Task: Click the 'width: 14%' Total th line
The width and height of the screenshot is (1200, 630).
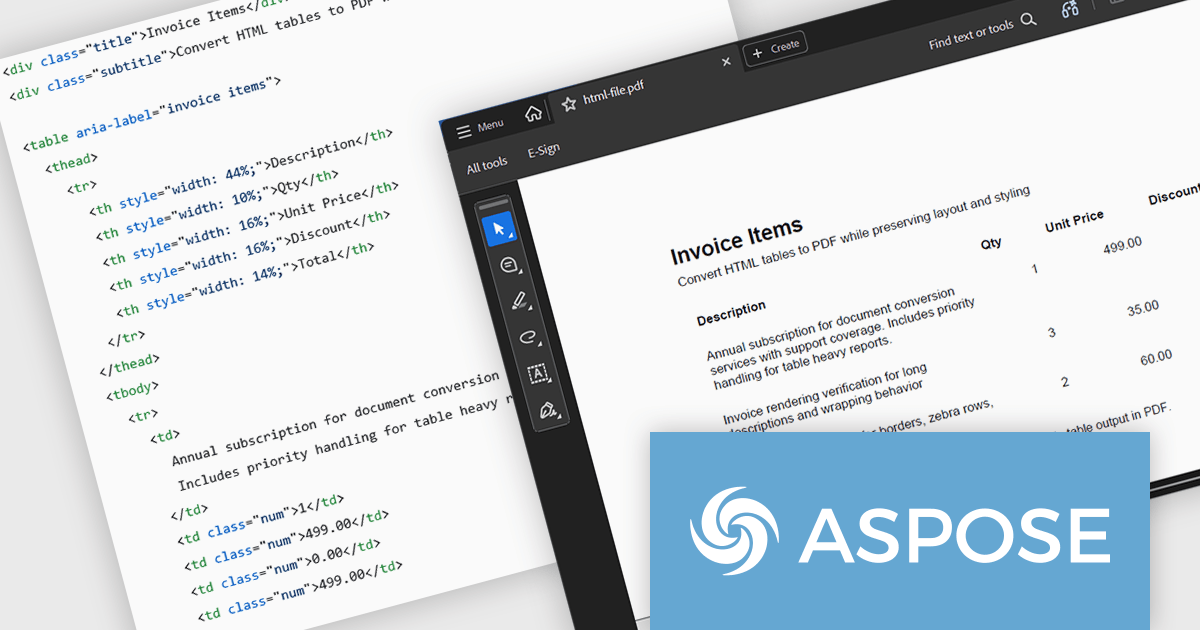Action: (246, 277)
